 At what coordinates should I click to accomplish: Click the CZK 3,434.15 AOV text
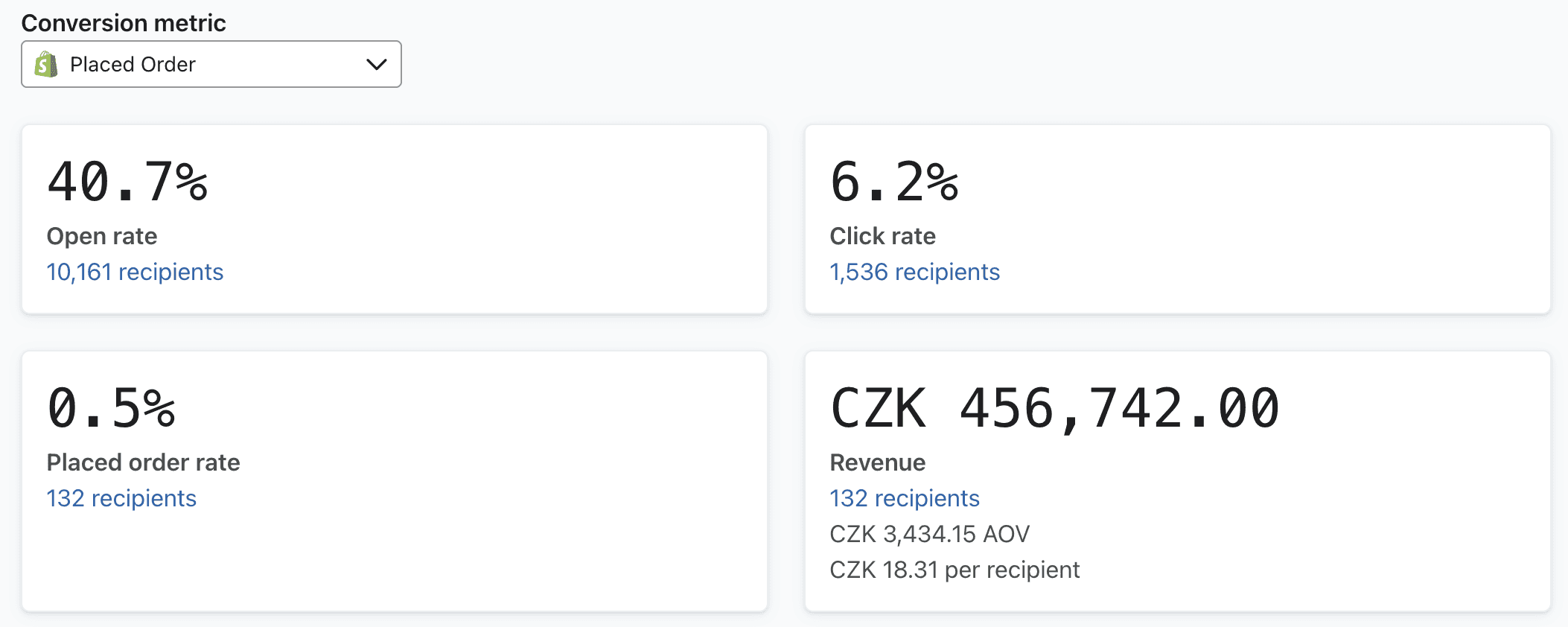click(929, 534)
